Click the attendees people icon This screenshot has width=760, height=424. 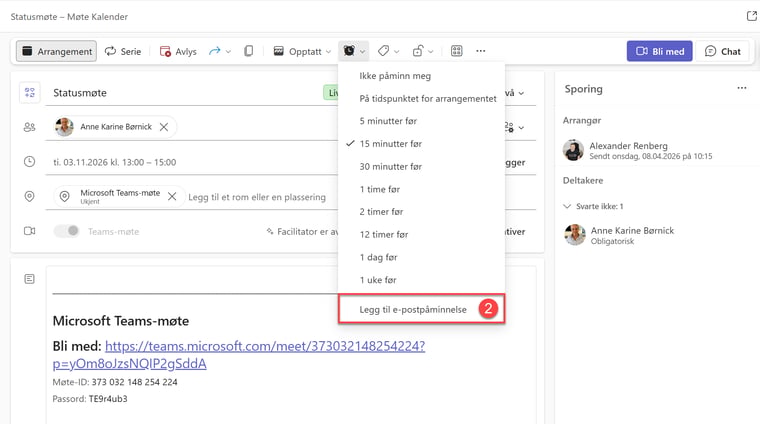pos(30,127)
